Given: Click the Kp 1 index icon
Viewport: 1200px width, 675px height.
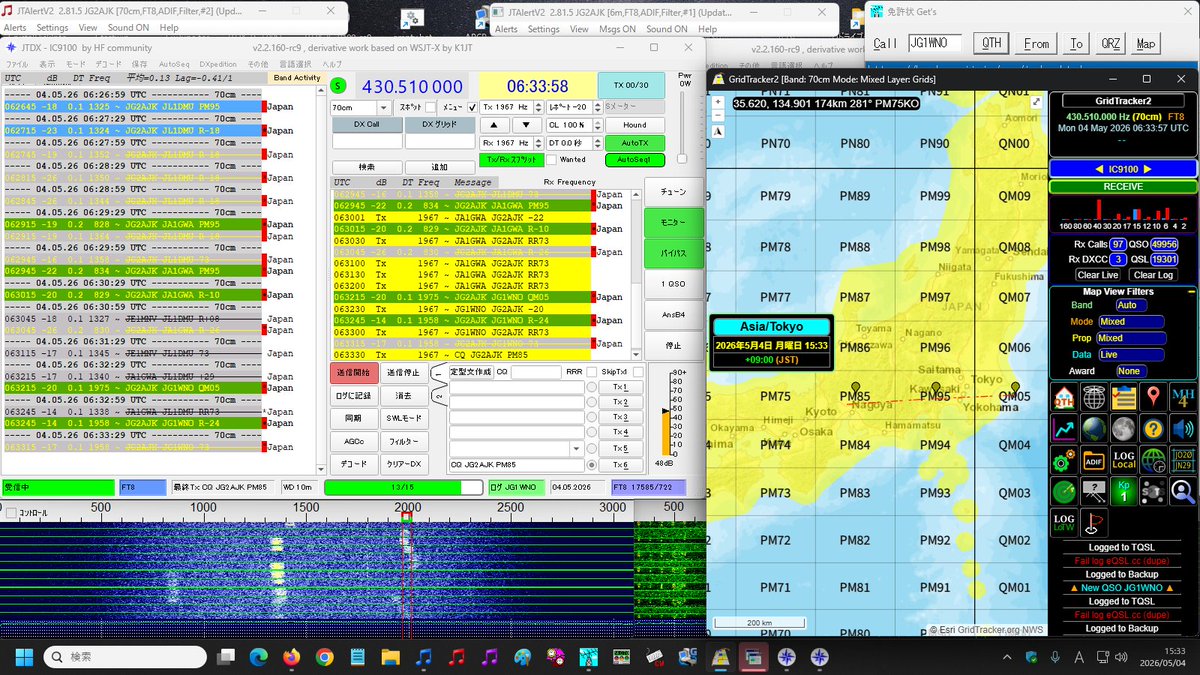Looking at the screenshot, I should [x=1124, y=491].
